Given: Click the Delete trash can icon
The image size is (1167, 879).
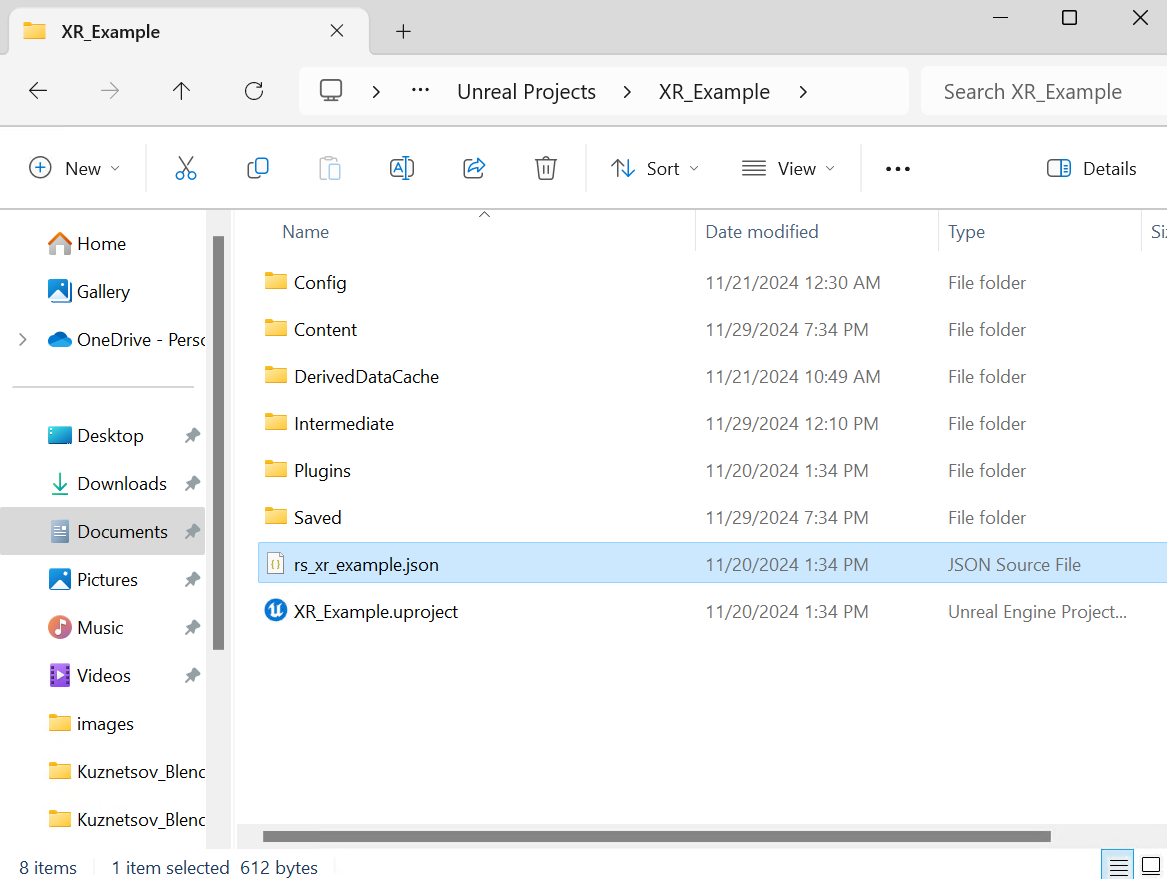Looking at the screenshot, I should (x=546, y=168).
